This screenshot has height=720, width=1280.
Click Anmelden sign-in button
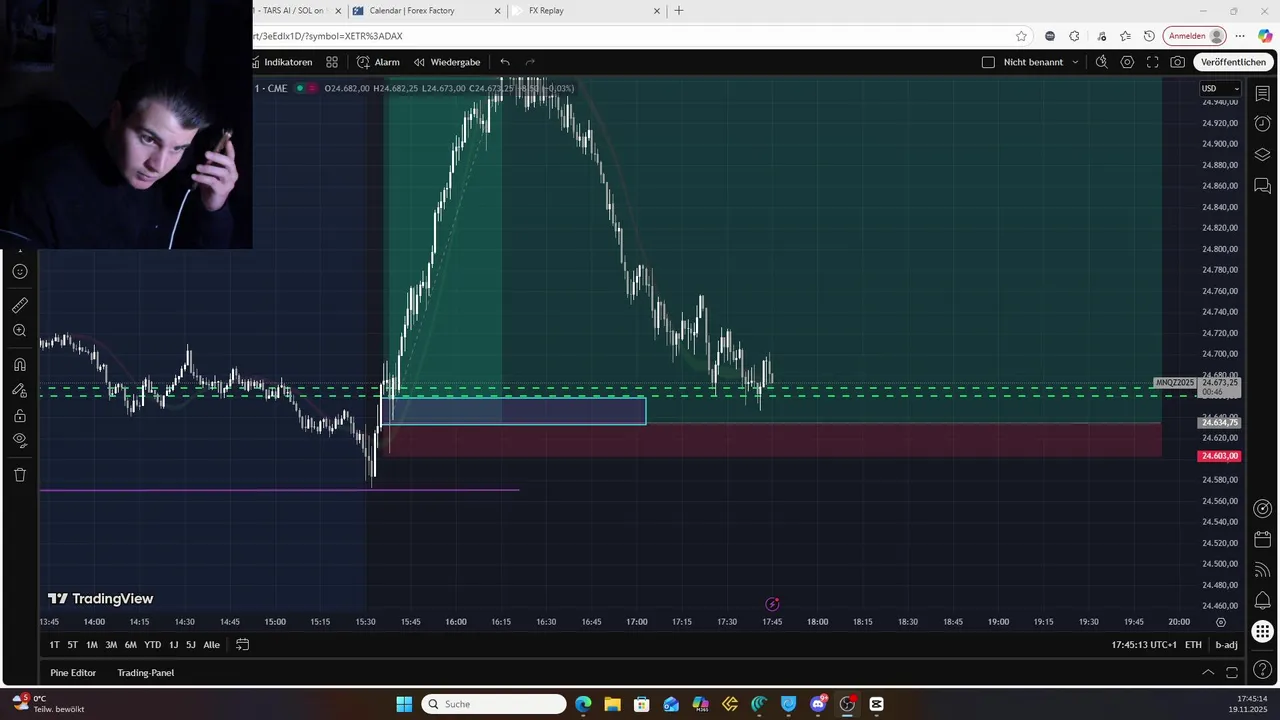pos(1194,36)
